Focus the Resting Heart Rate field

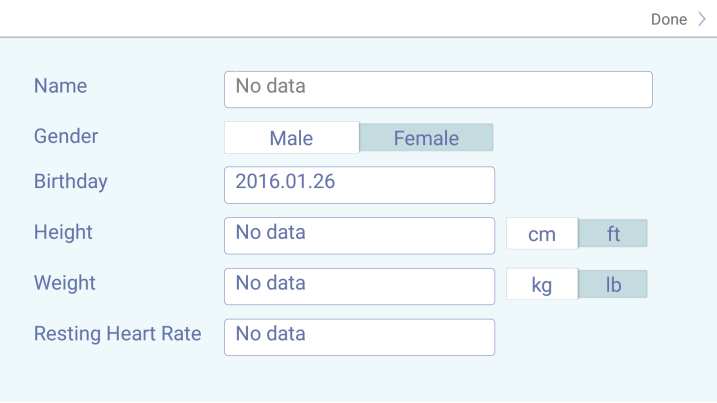[359, 338]
